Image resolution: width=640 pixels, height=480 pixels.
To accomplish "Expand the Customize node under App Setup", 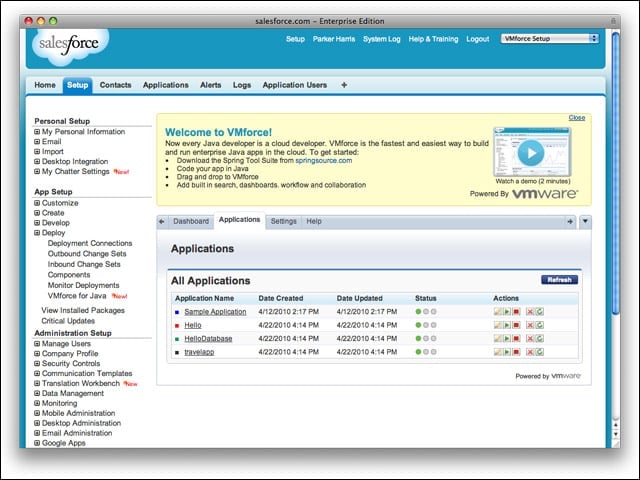I will [37, 203].
